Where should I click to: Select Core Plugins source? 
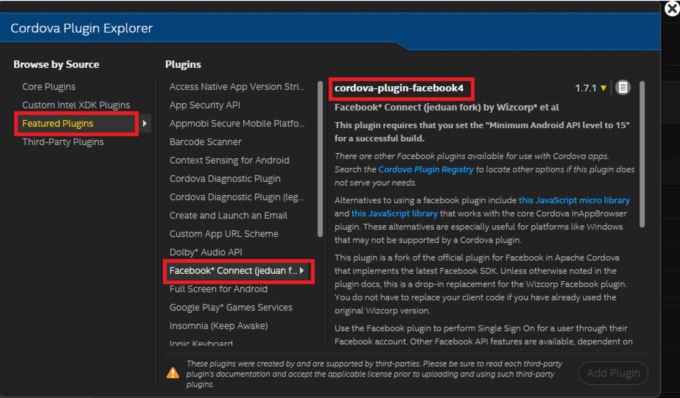pyautogui.click(x=49, y=87)
